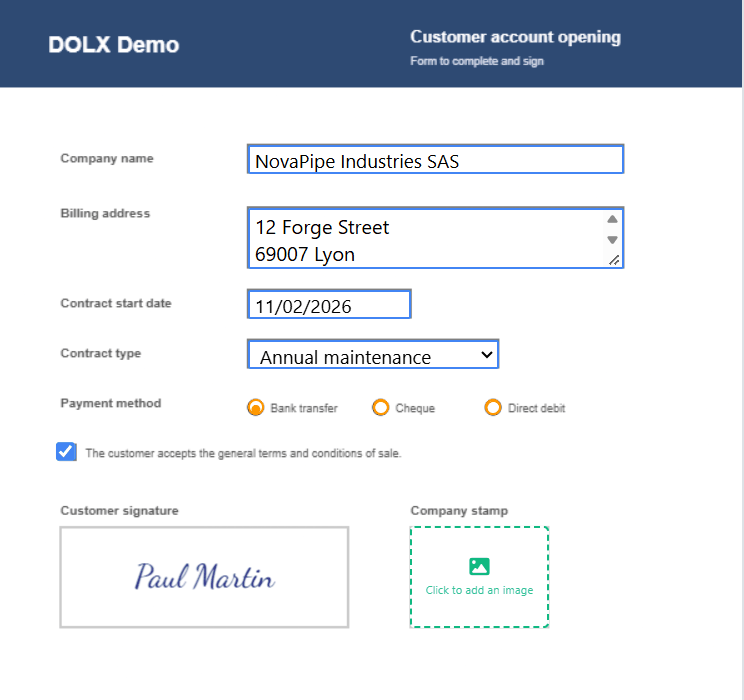Click the 'Cheque' label text
The height and width of the screenshot is (700, 744).
(x=415, y=408)
